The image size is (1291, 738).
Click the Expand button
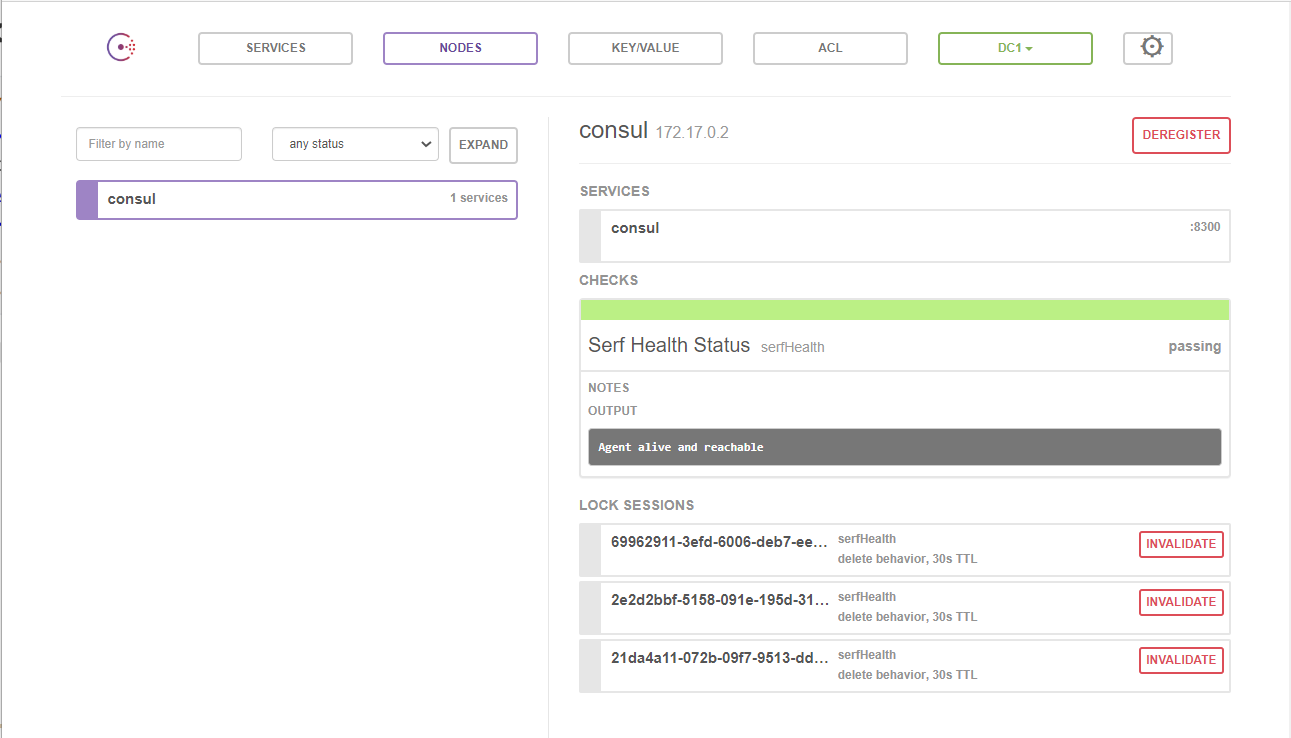point(483,144)
